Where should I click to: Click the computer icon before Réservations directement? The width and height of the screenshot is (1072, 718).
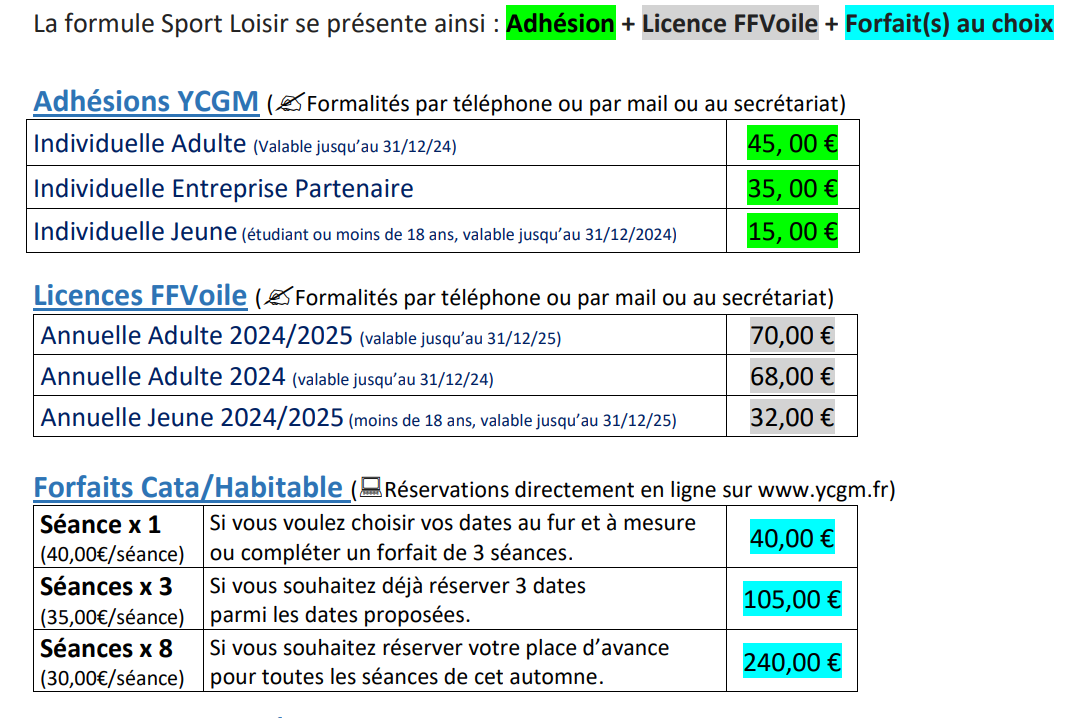(370, 488)
